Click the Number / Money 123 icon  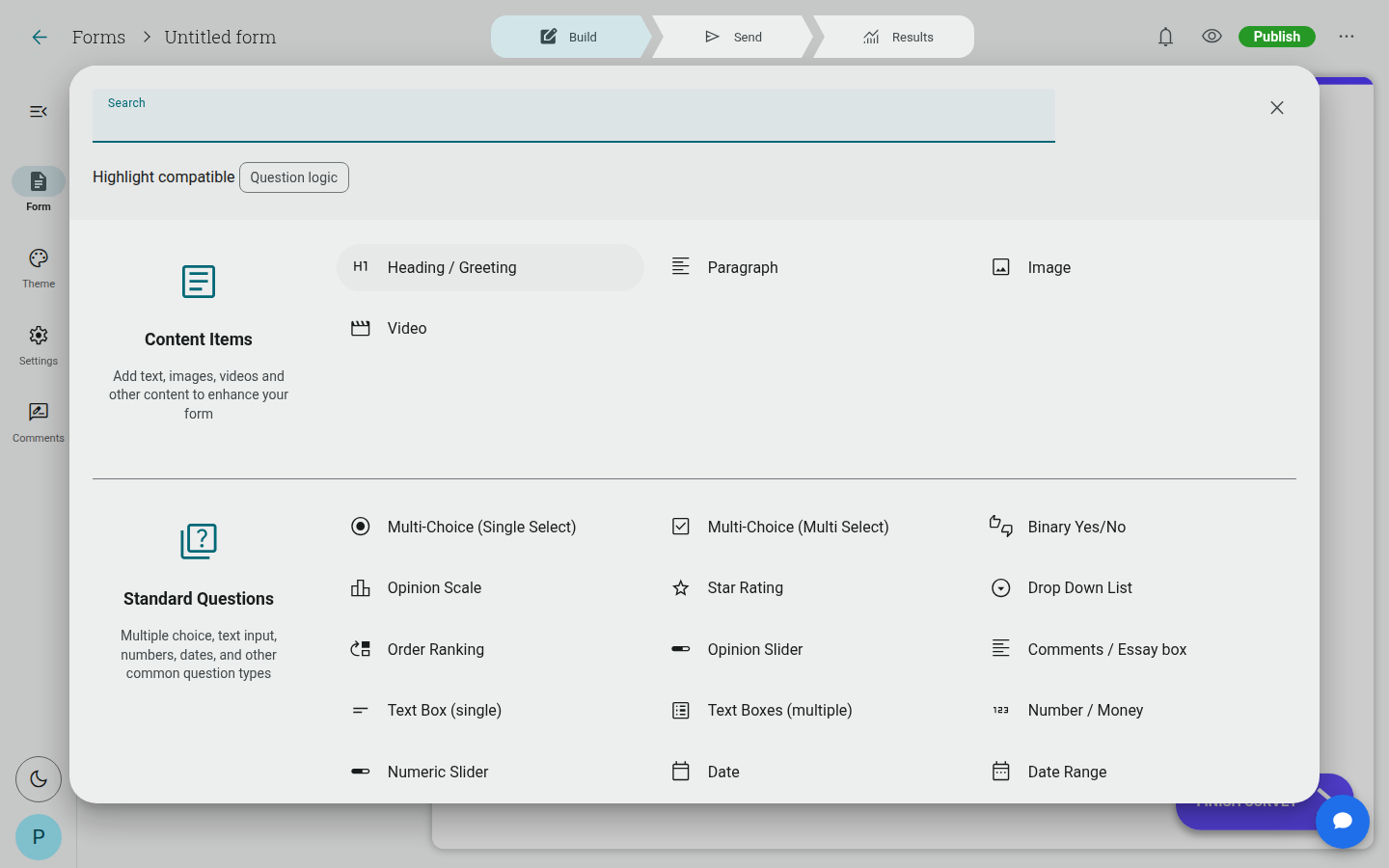[x=1001, y=711]
